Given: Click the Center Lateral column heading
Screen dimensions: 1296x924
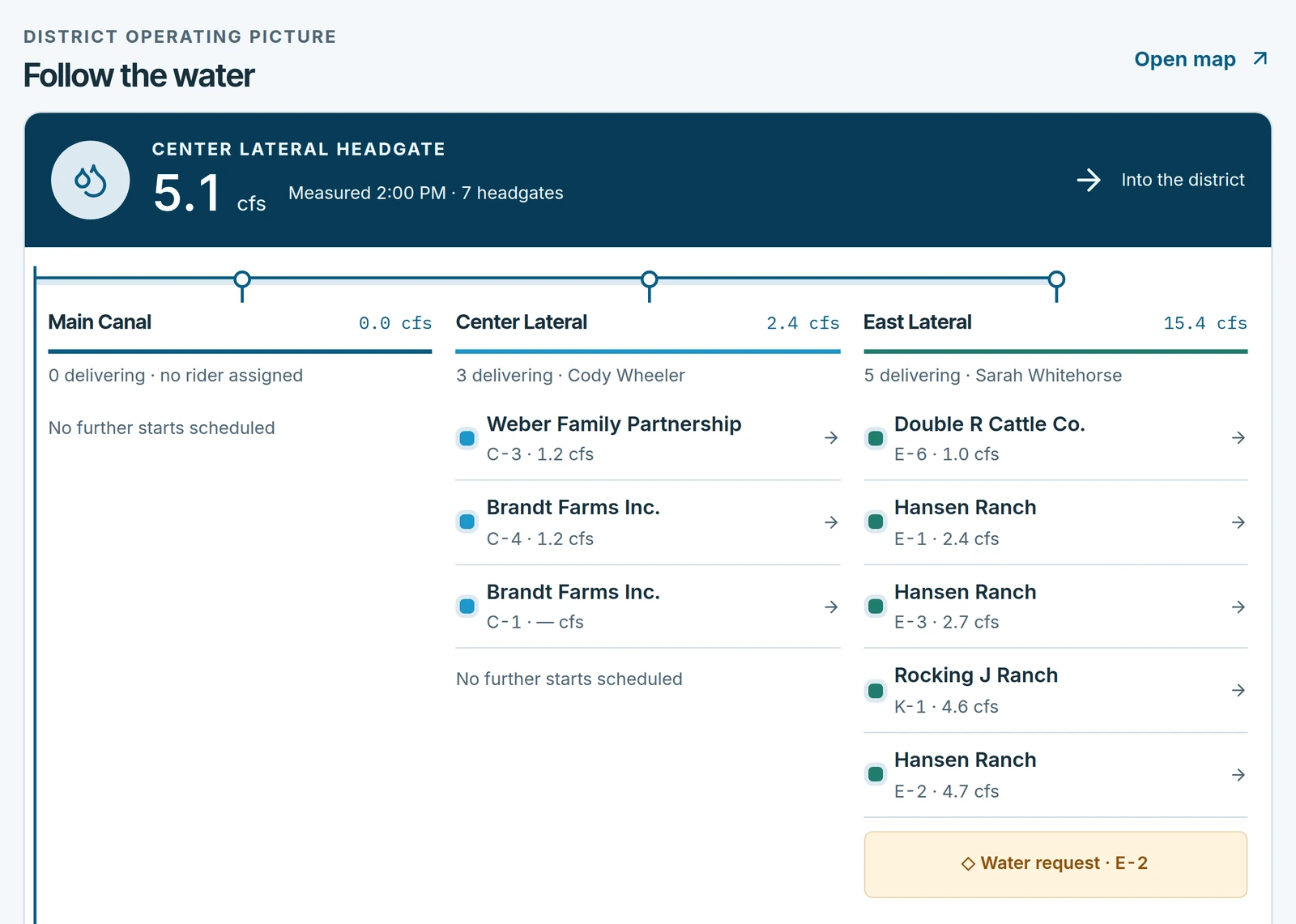Looking at the screenshot, I should coord(522,322).
